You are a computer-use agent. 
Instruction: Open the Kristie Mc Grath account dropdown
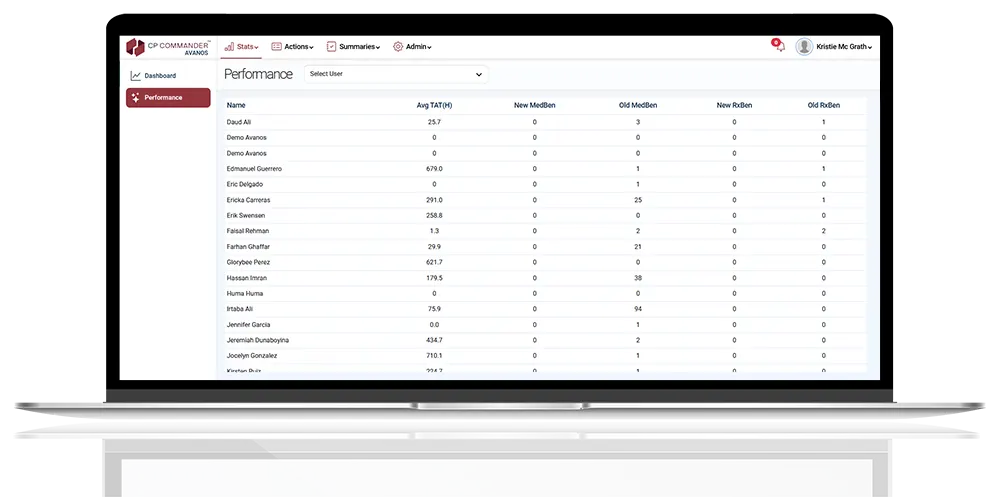tap(844, 47)
